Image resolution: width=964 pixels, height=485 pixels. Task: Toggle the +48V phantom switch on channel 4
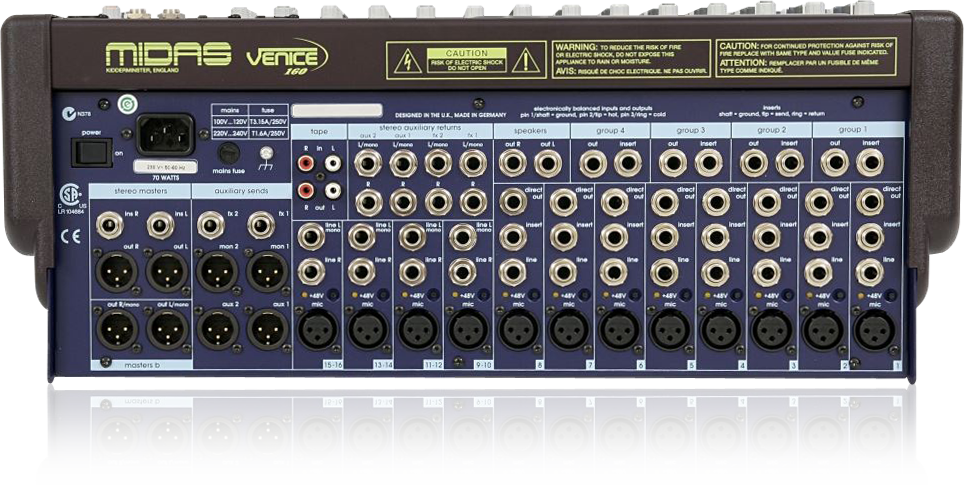coord(737,295)
